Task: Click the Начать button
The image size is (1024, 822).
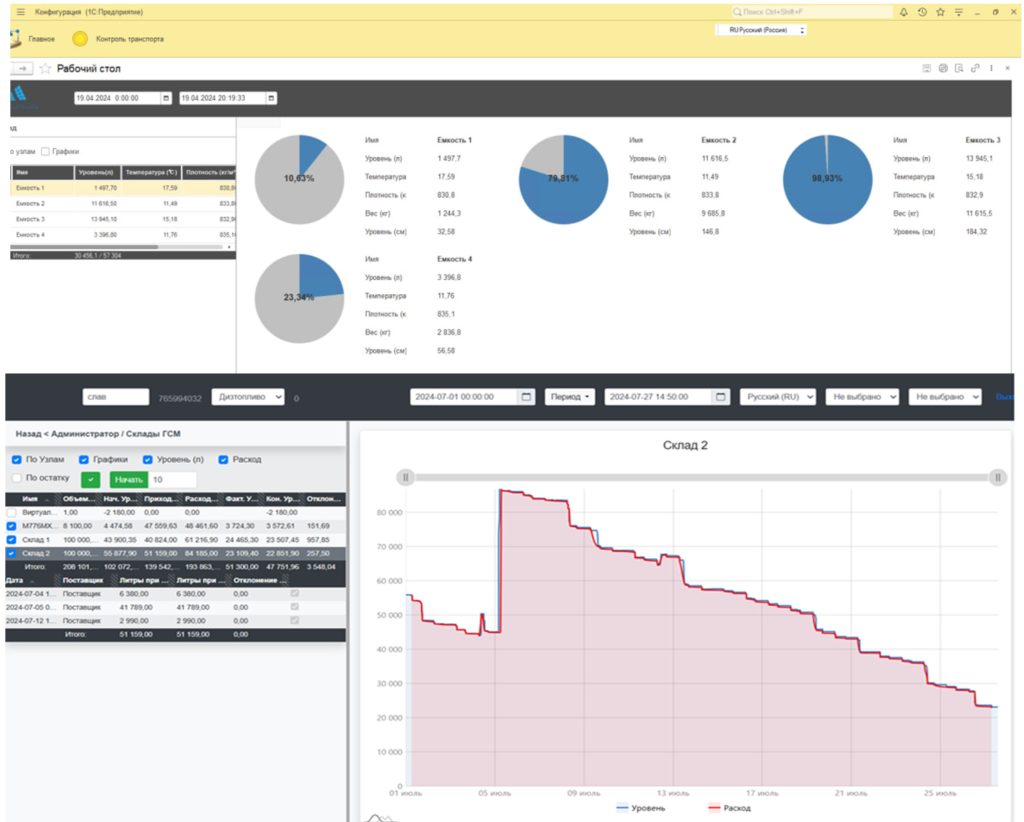Action: (x=129, y=480)
